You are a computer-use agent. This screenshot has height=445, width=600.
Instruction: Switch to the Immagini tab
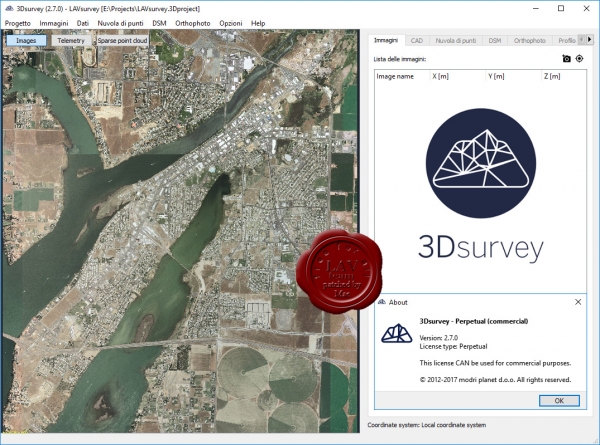click(x=386, y=40)
